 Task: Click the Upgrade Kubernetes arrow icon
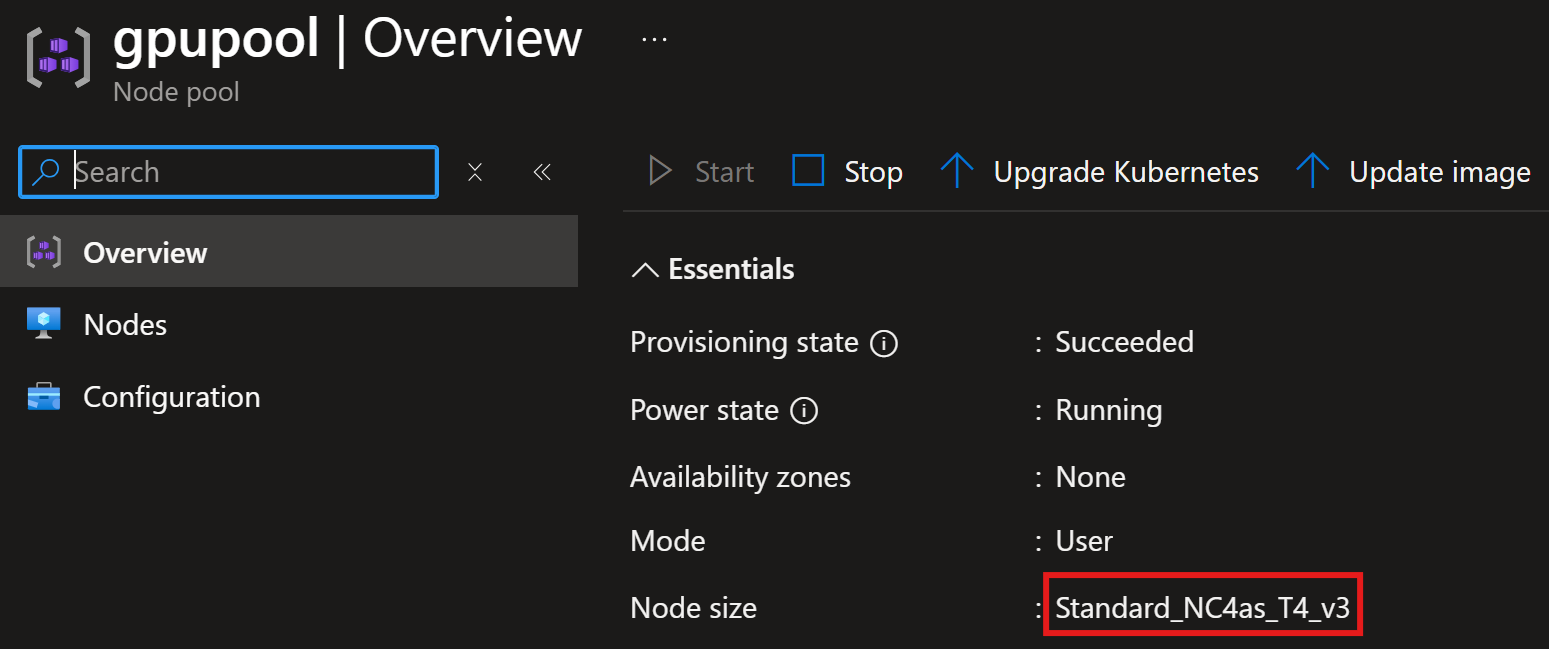957,170
